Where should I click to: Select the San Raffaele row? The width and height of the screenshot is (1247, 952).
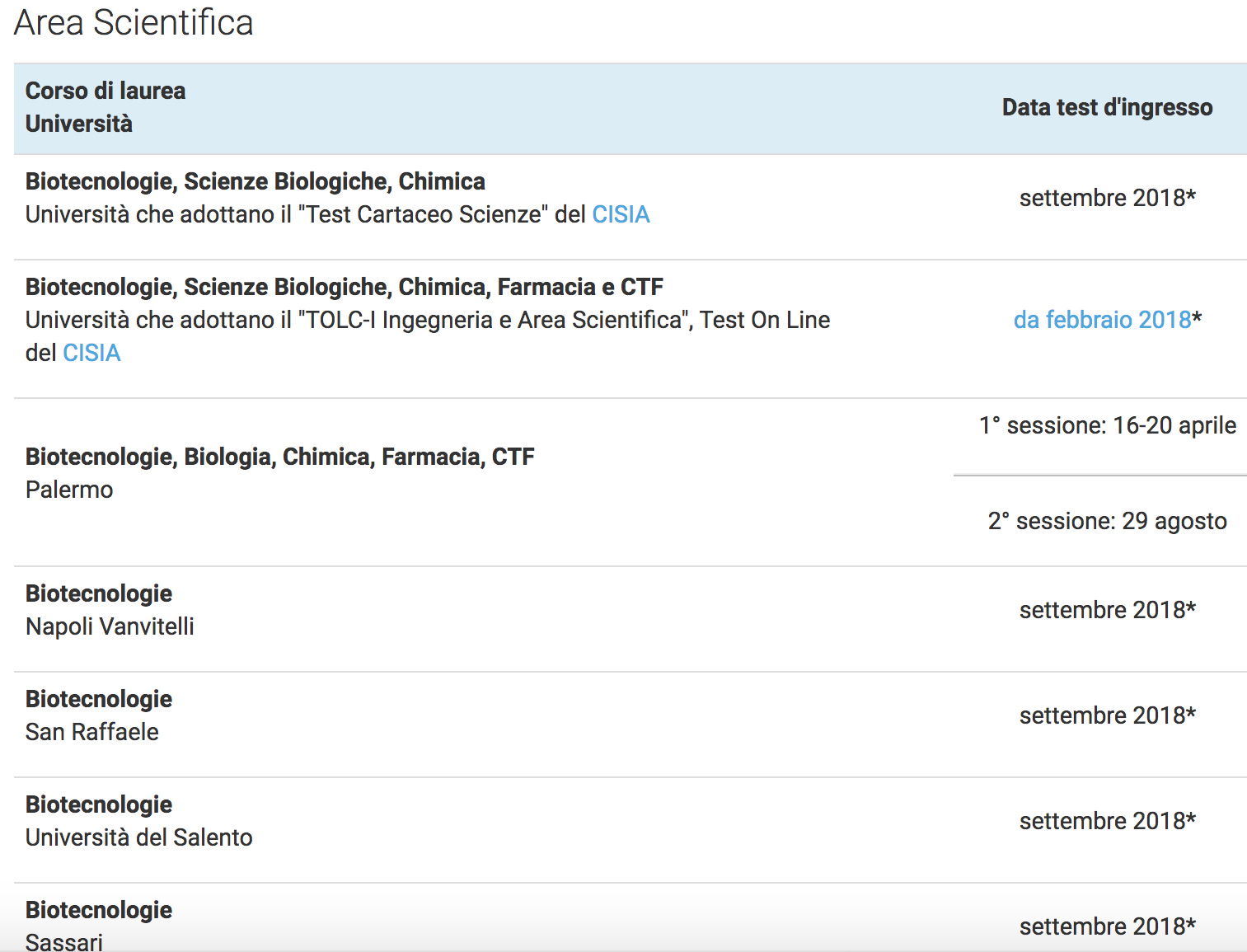[x=631, y=725]
